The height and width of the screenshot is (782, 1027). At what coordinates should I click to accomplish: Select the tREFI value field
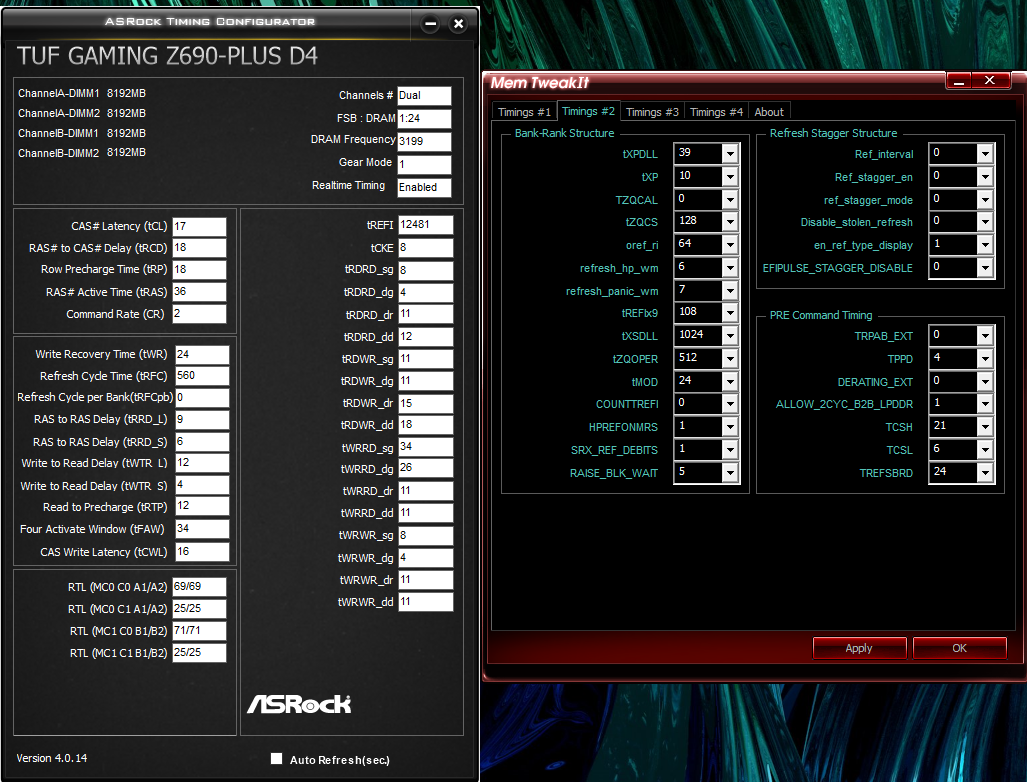click(x=426, y=225)
